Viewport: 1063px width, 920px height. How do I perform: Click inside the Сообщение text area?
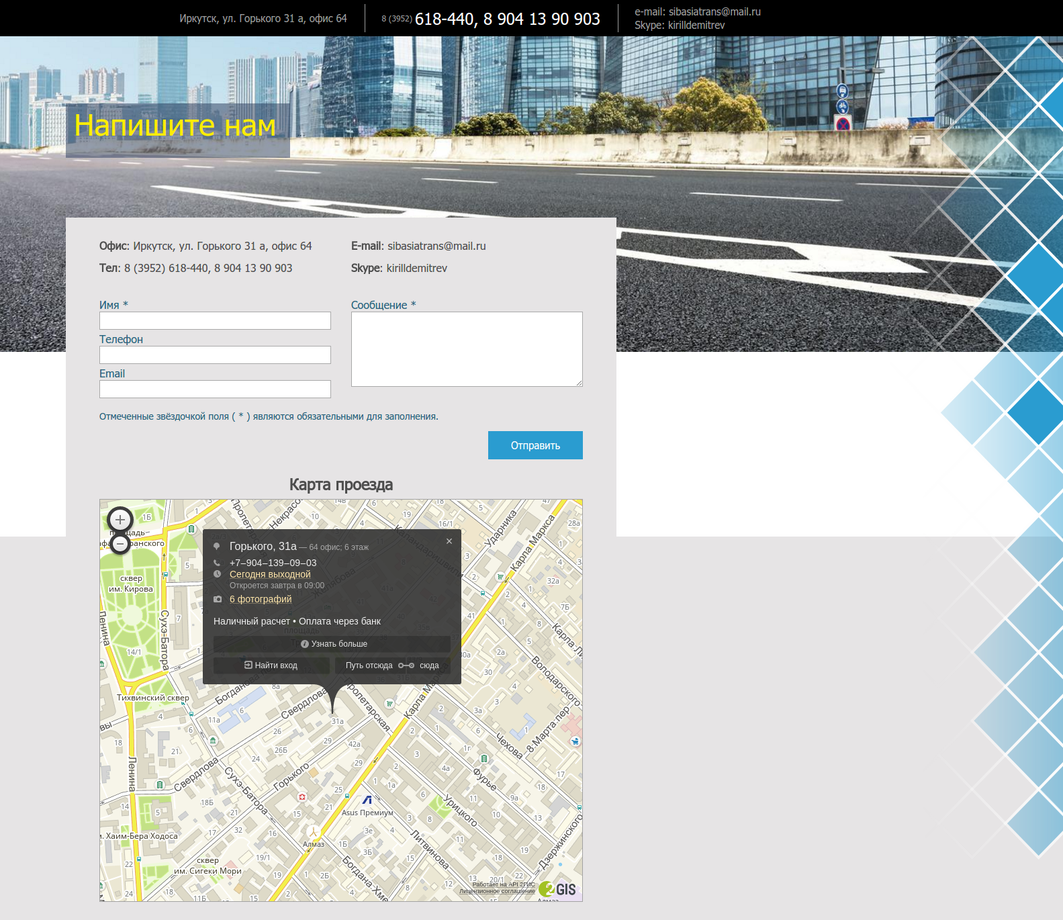466,349
